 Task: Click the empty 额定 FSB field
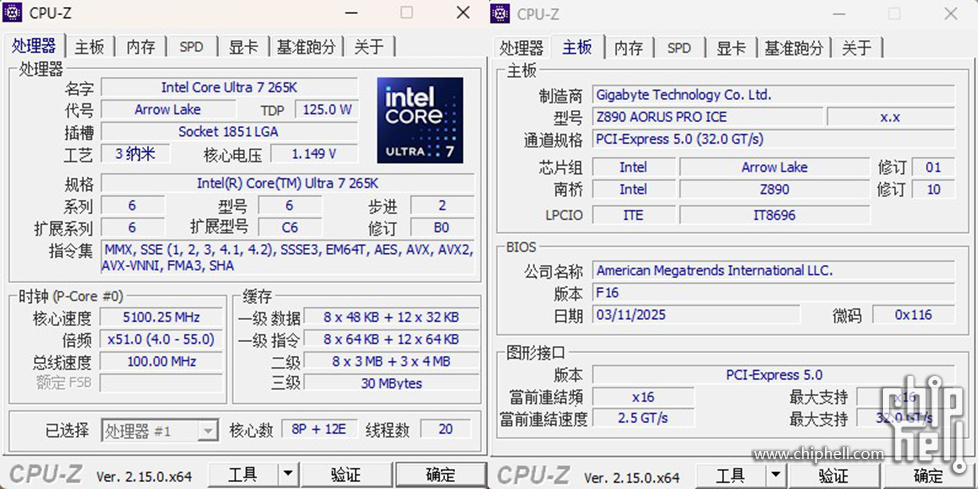pos(161,383)
